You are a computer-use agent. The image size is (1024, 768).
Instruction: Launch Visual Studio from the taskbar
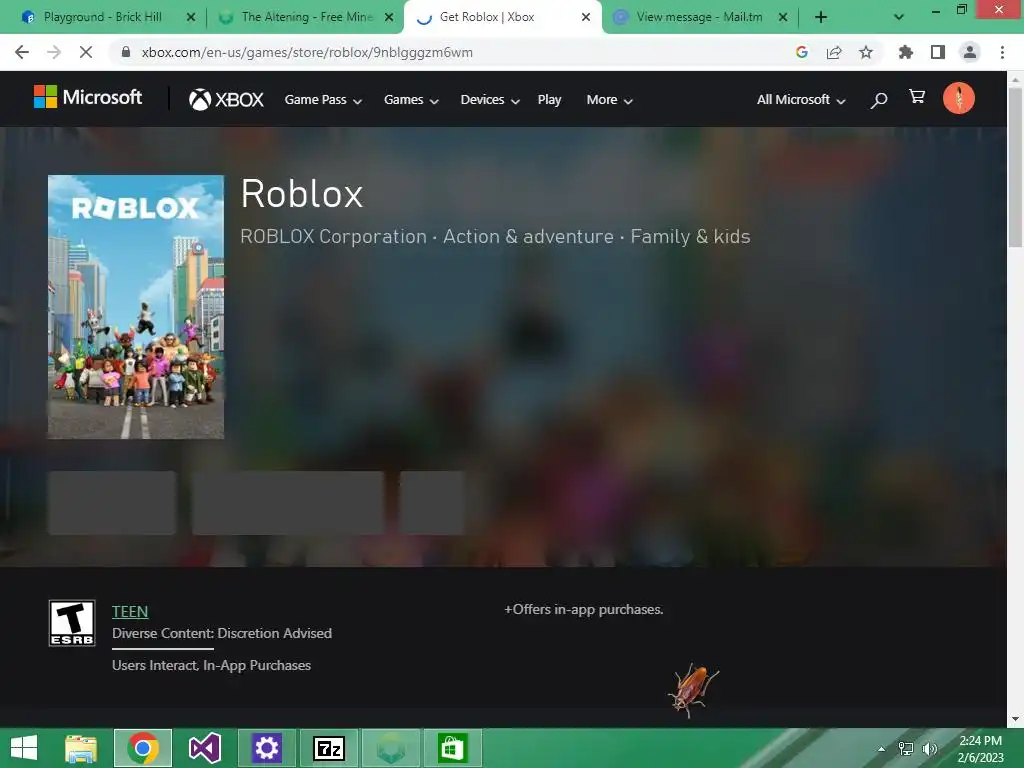tap(205, 748)
